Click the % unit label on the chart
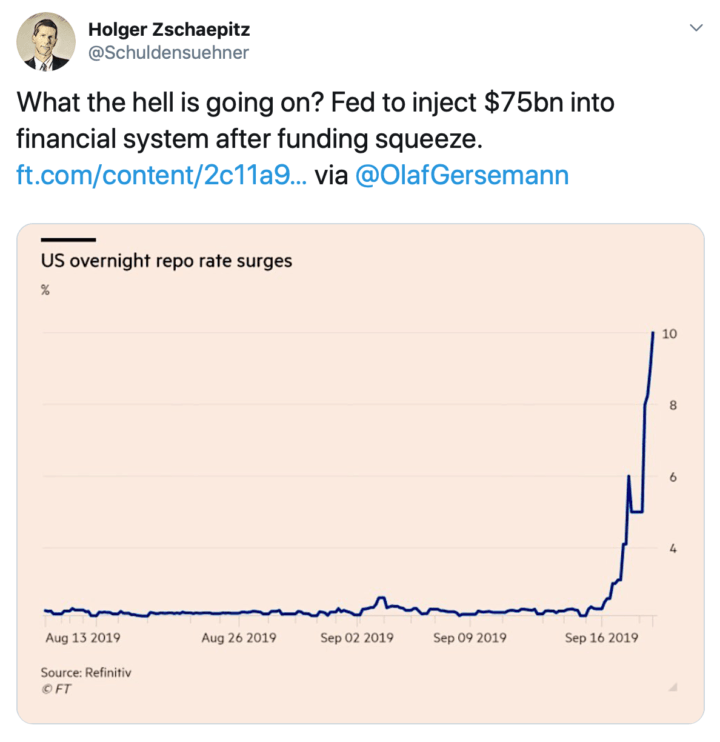720x742 pixels. (x=45, y=291)
